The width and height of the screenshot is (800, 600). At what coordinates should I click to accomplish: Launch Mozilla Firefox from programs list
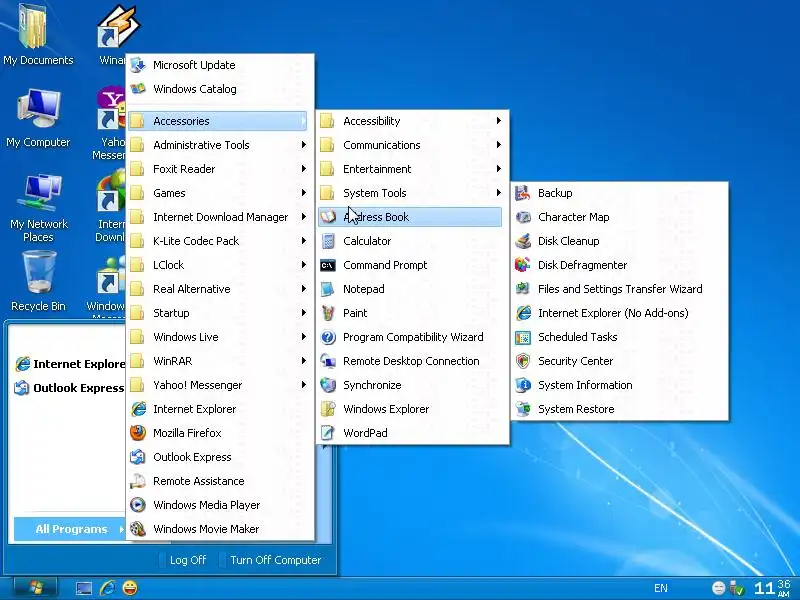tap(218, 433)
